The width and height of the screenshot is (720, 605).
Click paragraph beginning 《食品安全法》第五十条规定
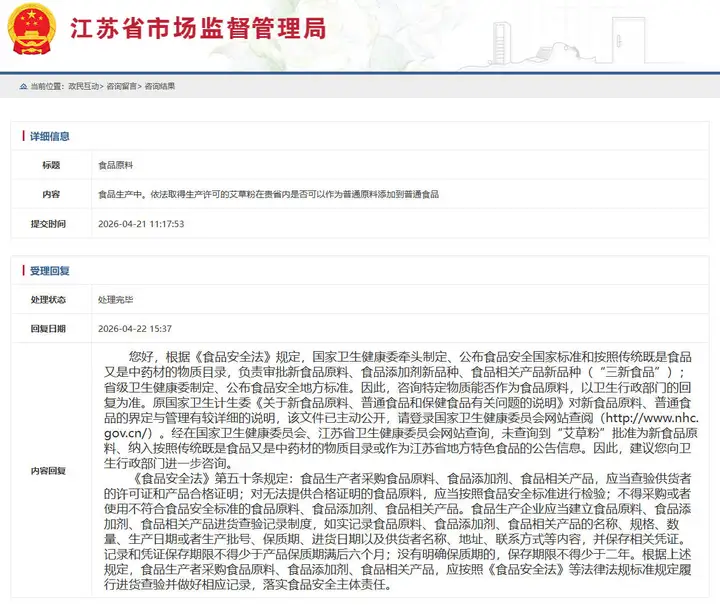(x=398, y=532)
